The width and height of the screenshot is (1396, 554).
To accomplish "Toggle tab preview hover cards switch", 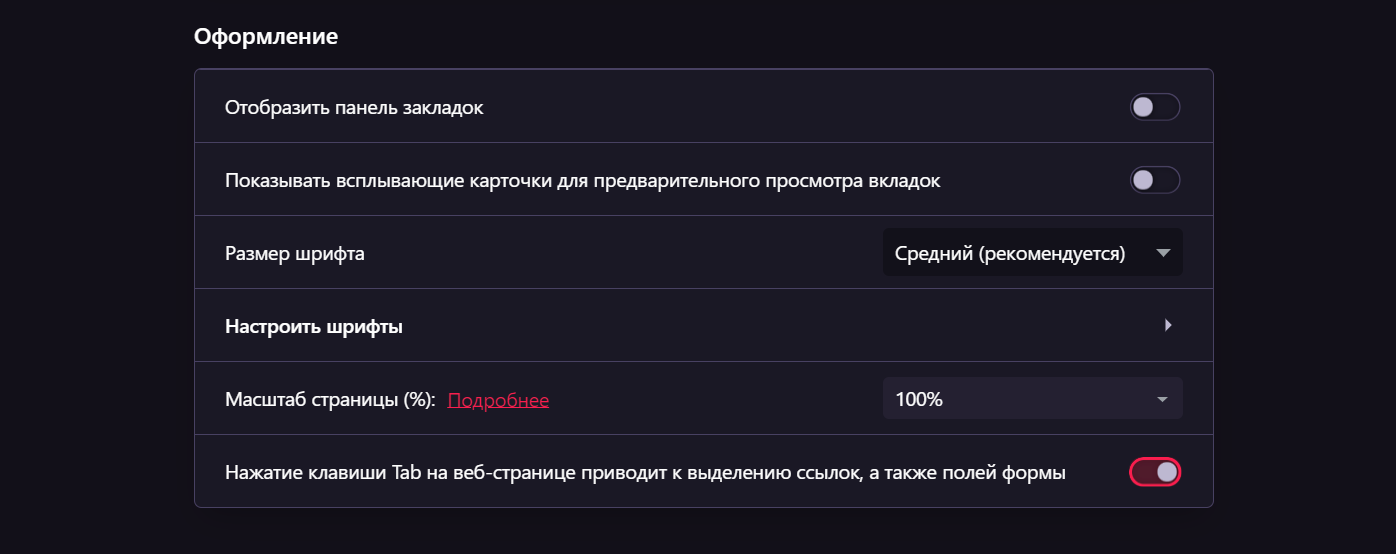I will pyautogui.click(x=1155, y=180).
